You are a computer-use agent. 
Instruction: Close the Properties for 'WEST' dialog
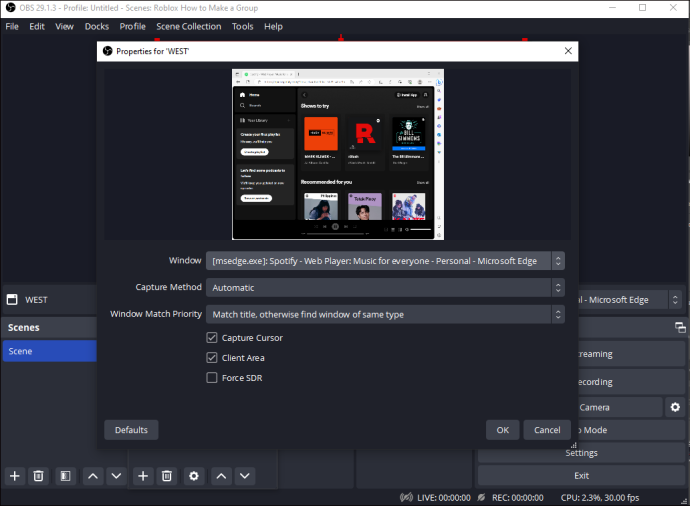point(568,51)
